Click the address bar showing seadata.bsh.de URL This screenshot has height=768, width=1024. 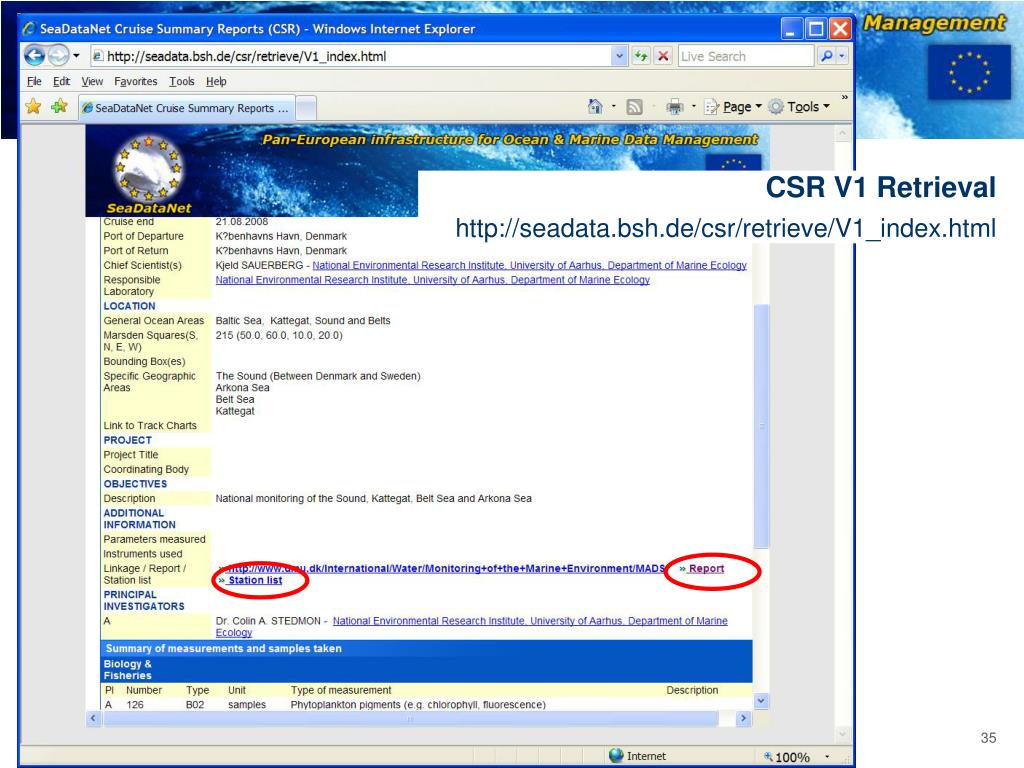pos(351,56)
